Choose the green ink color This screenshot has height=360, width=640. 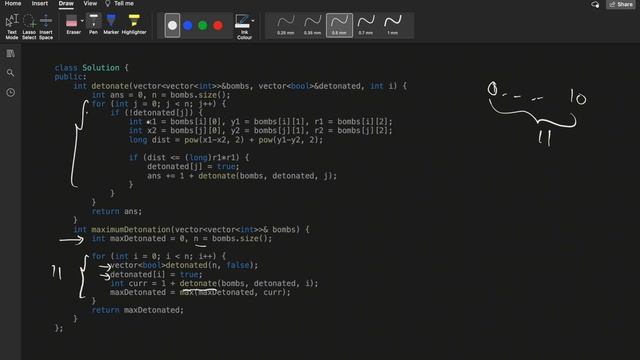(x=203, y=25)
